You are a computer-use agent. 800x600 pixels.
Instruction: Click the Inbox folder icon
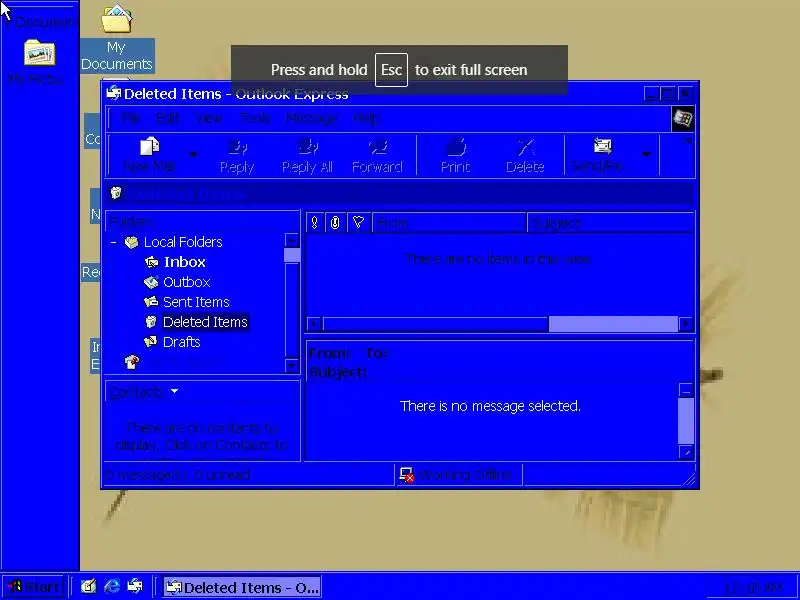(152, 262)
